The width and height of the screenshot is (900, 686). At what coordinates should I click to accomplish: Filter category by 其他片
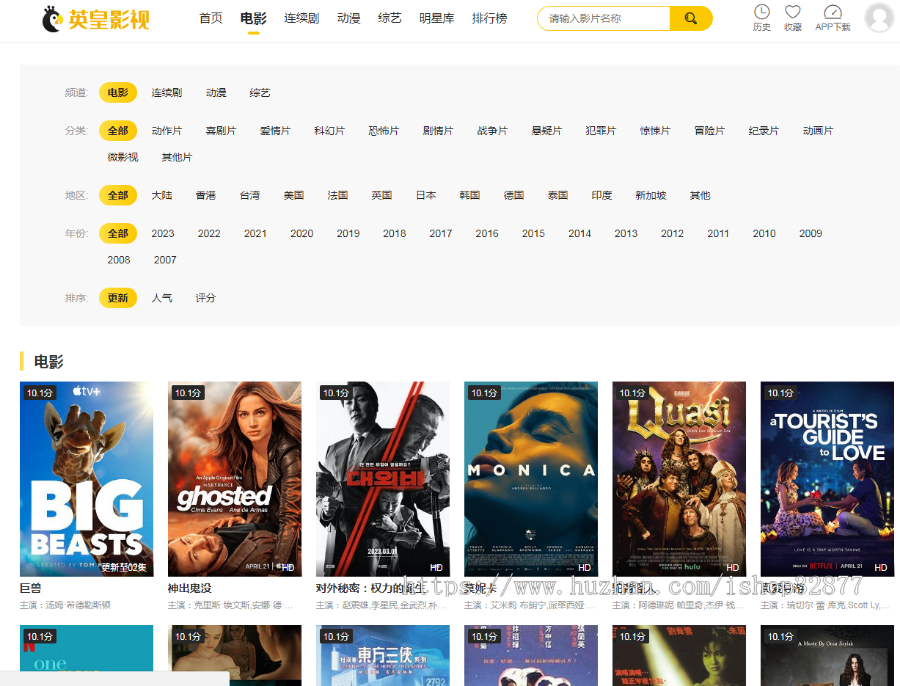click(x=177, y=157)
